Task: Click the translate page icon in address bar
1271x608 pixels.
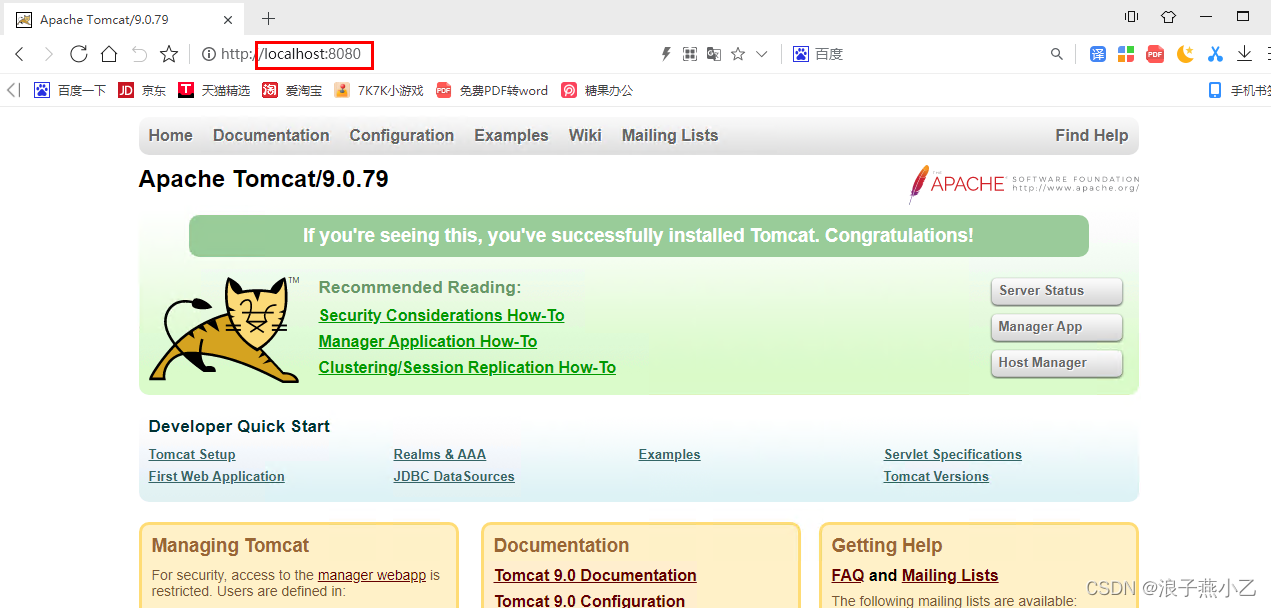Action: [714, 54]
